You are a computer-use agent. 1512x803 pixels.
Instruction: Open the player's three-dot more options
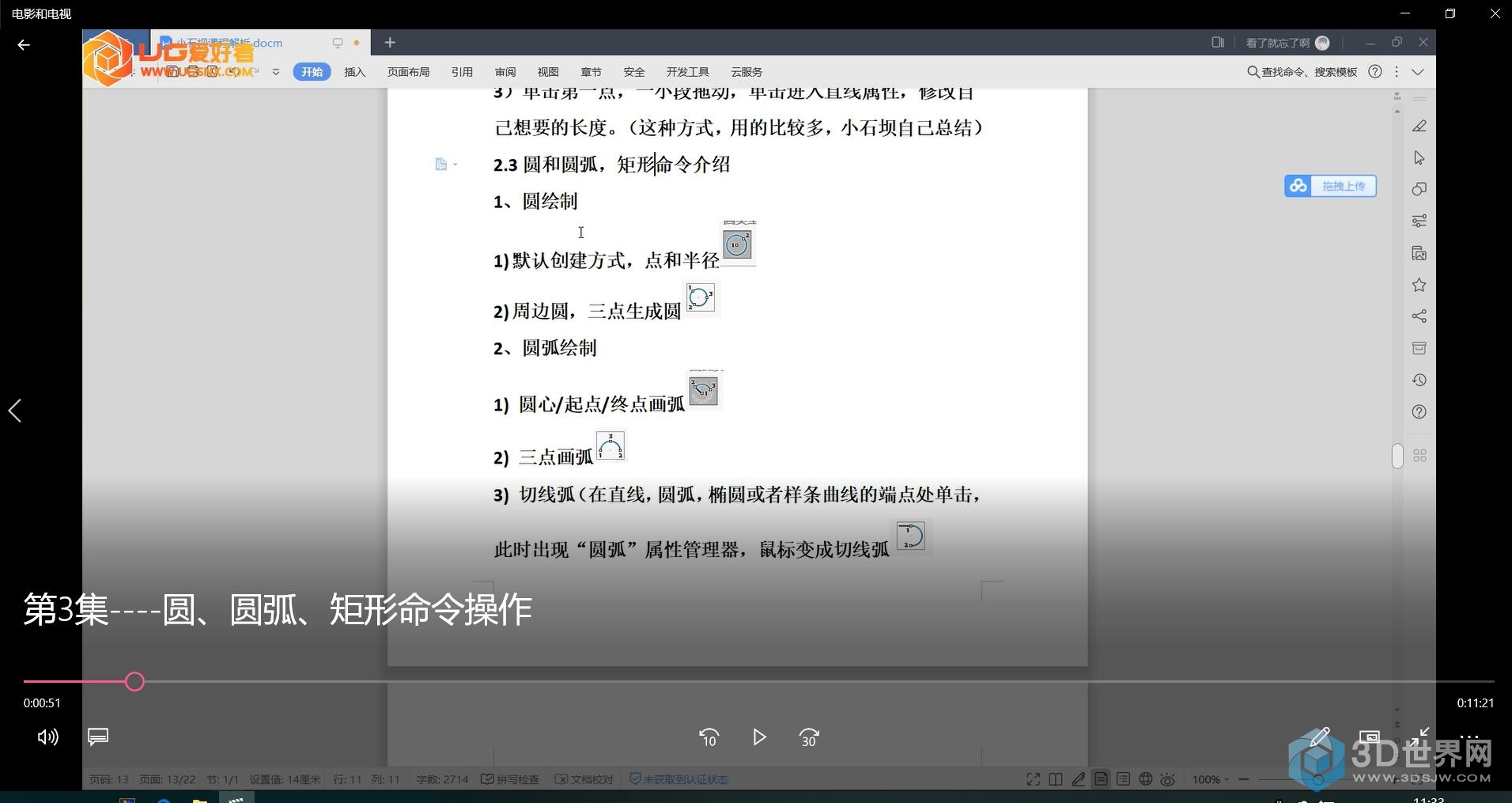point(1469,737)
